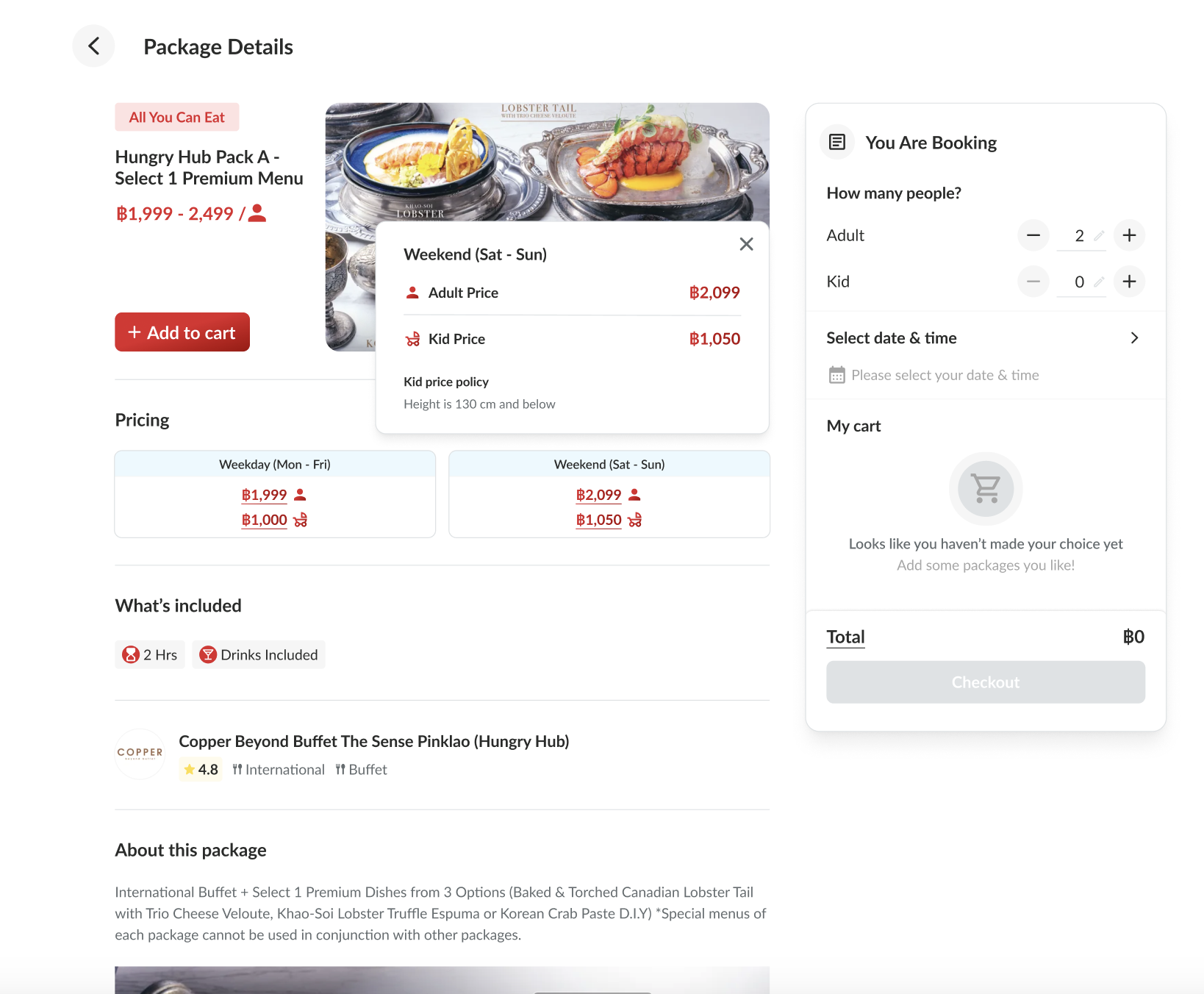This screenshot has height=994, width=1204.
Task: Click the ฿1,050 weekend kid price link
Action: [599, 520]
